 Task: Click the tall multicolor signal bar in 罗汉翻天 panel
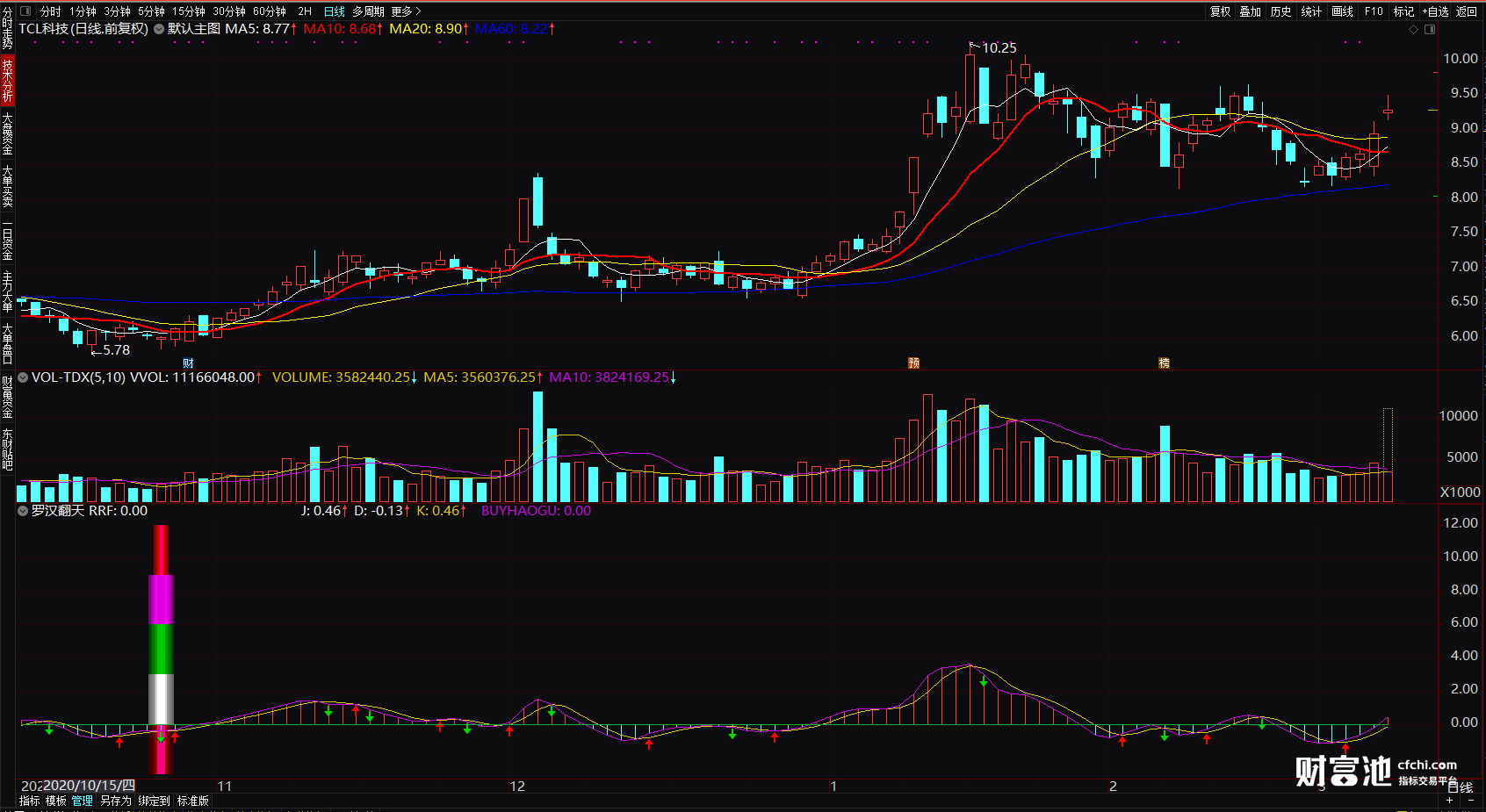point(161,650)
